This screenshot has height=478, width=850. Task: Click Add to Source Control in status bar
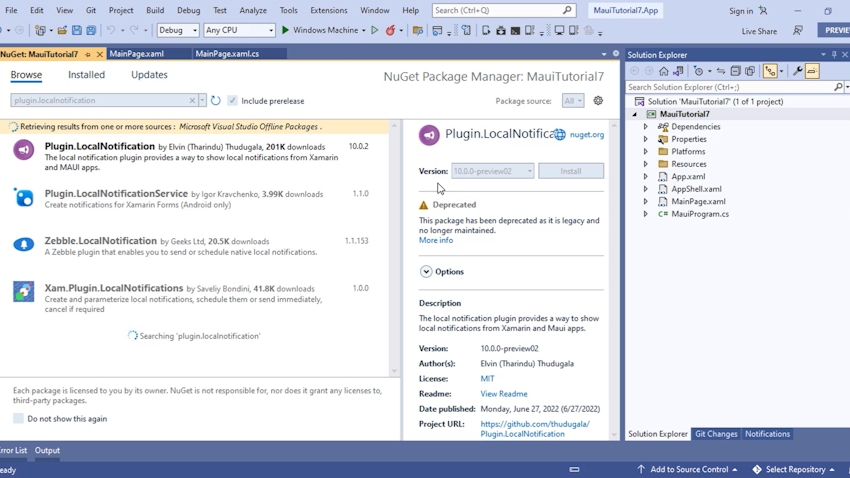pyautogui.click(x=687, y=469)
